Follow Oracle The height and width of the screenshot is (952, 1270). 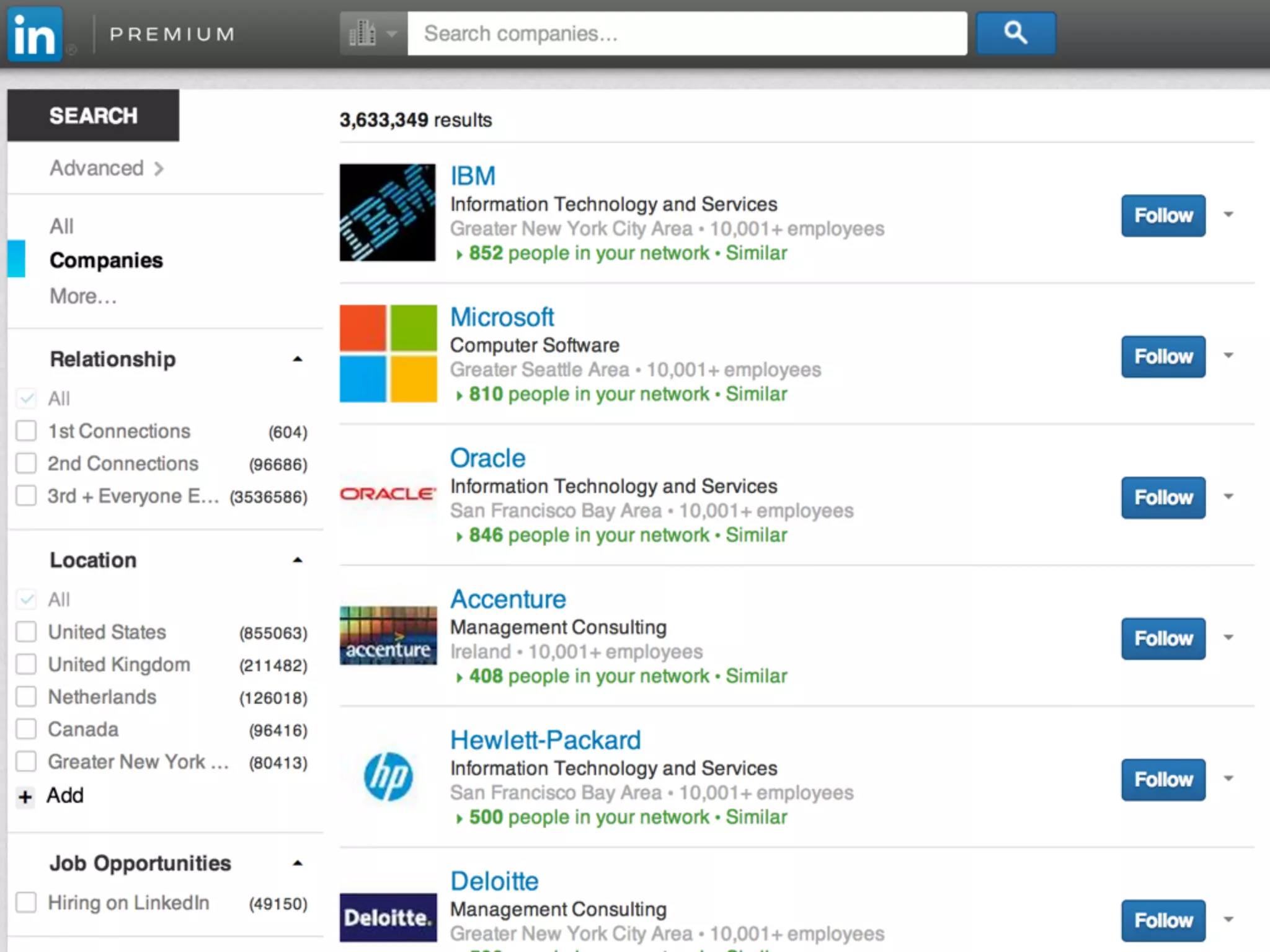[1163, 498]
